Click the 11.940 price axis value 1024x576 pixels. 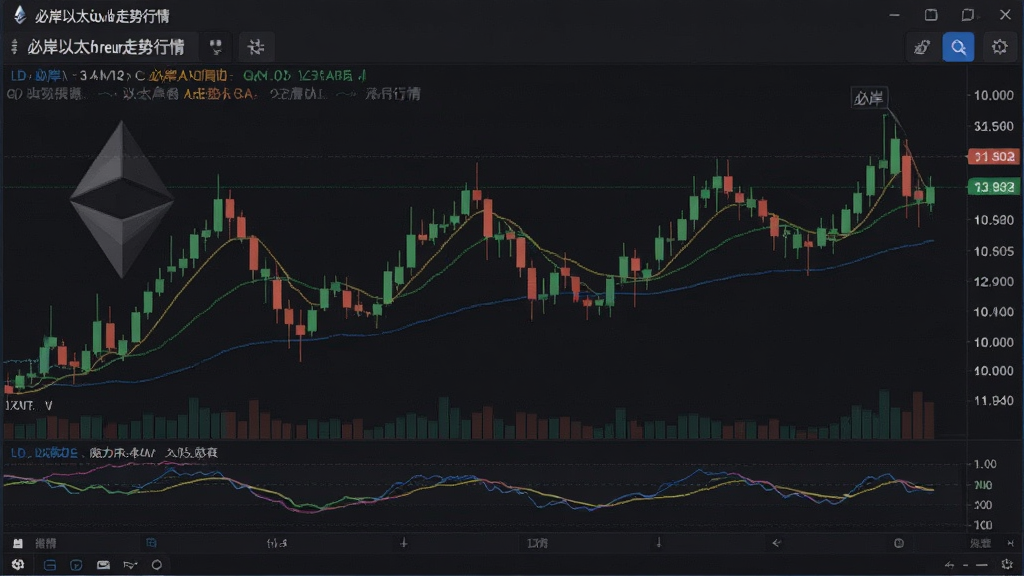[994, 400]
